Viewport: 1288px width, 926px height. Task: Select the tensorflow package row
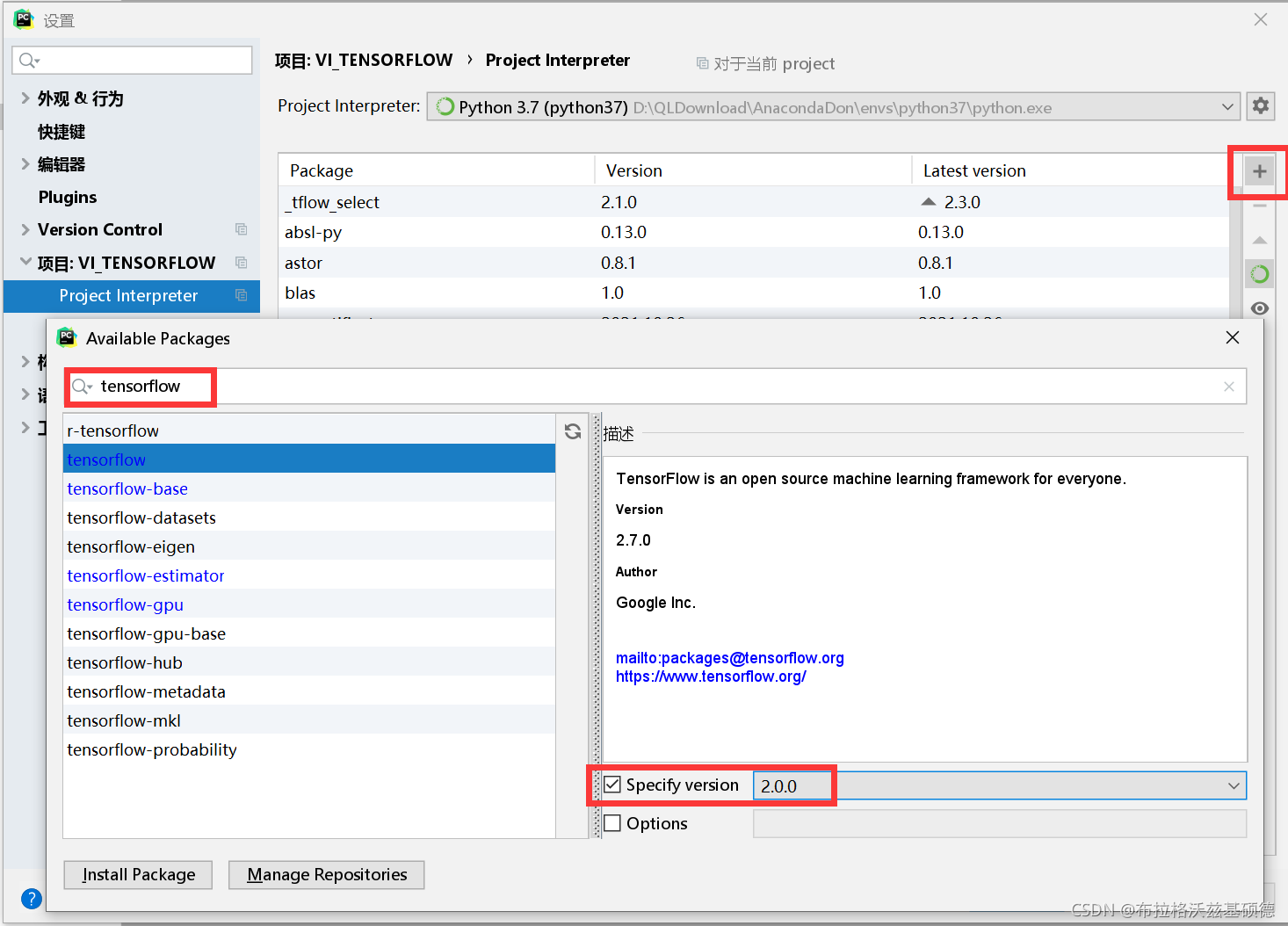pyautogui.click(x=309, y=459)
